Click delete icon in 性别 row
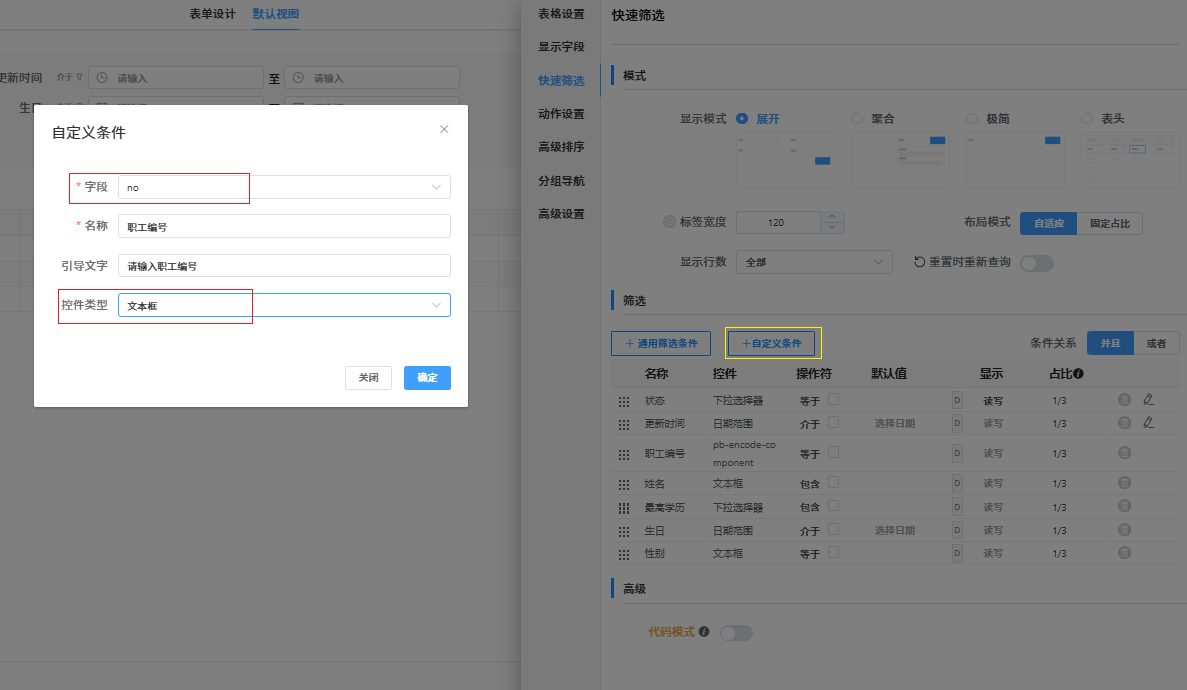The width and height of the screenshot is (1187, 690). coord(1124,553)
